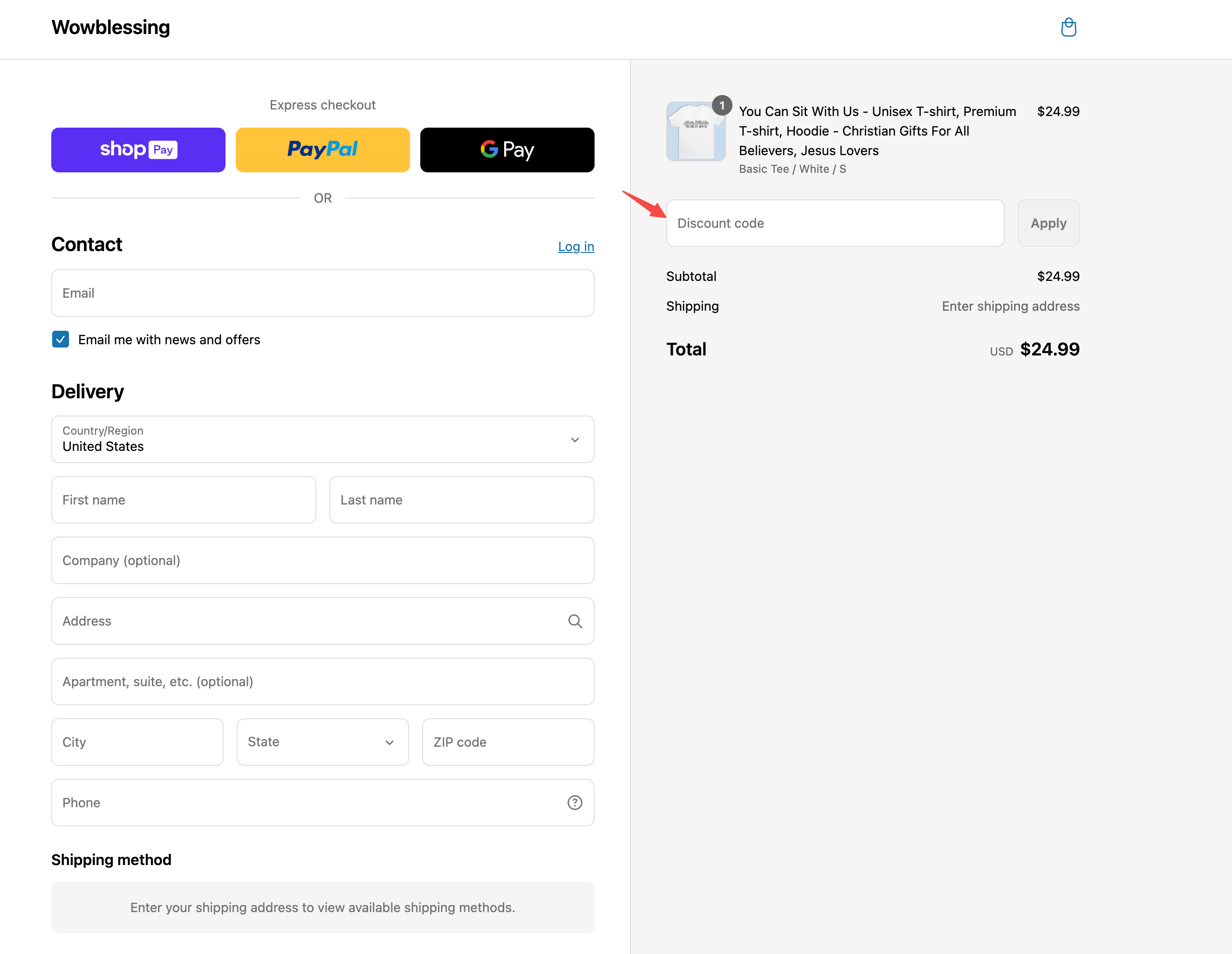Click the Company (optional) field
1232x954 pixels.
[322, 560]
